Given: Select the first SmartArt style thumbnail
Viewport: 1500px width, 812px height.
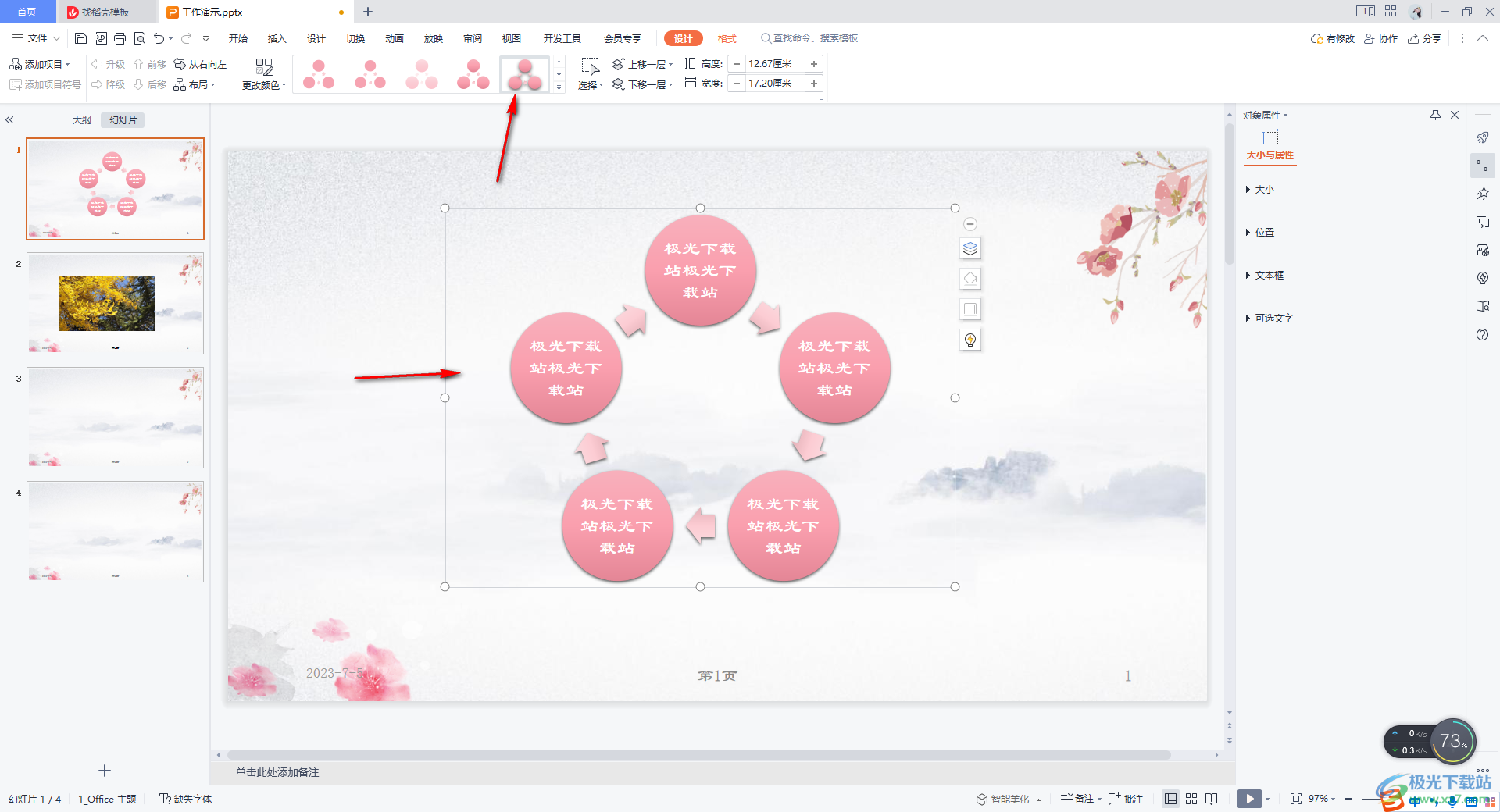Looking at the screenshot, I should coord(319,74).
